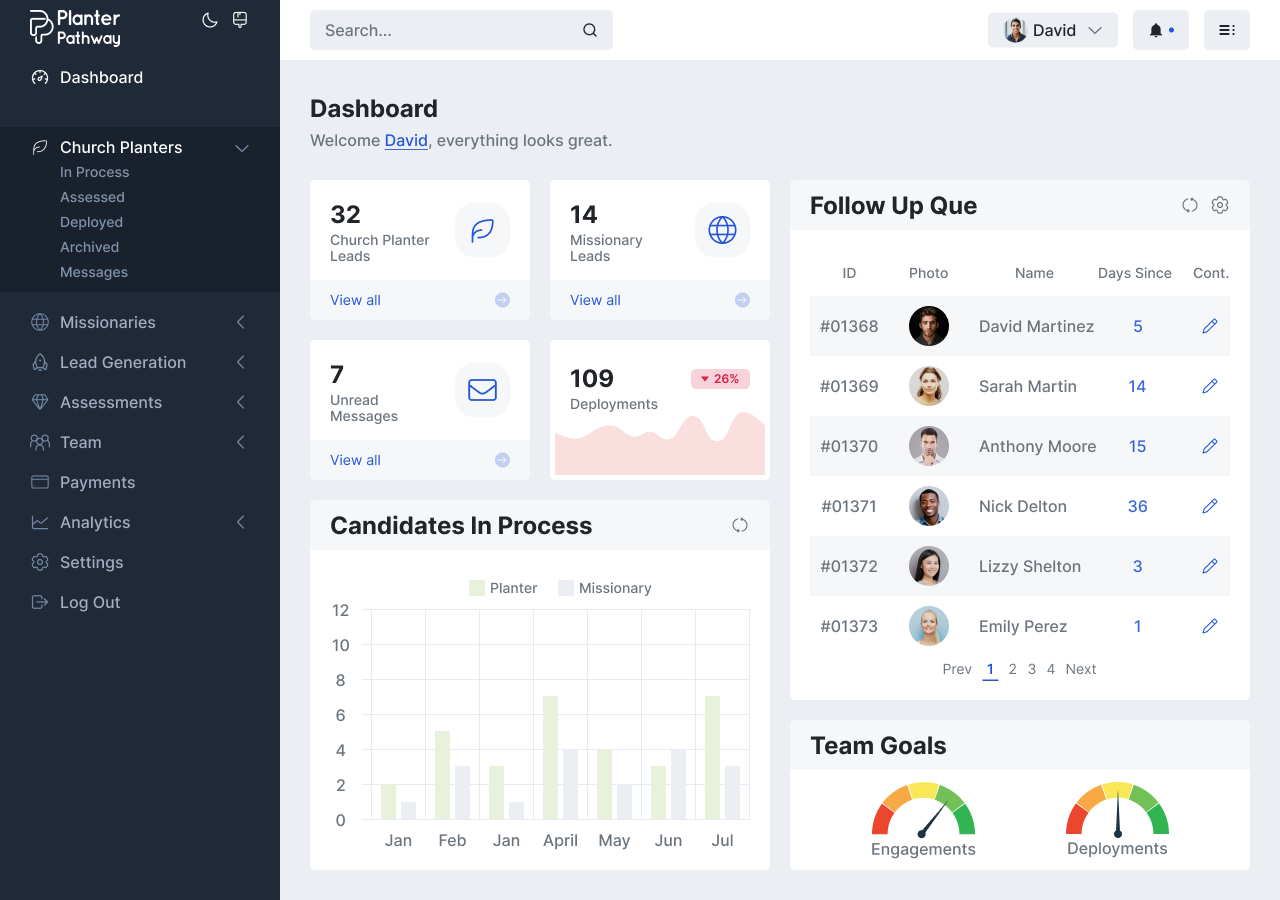Toggle the Planter legend in chart
Screen dimensions: 1280x900
pyautogui.click(x=504, y=588)
